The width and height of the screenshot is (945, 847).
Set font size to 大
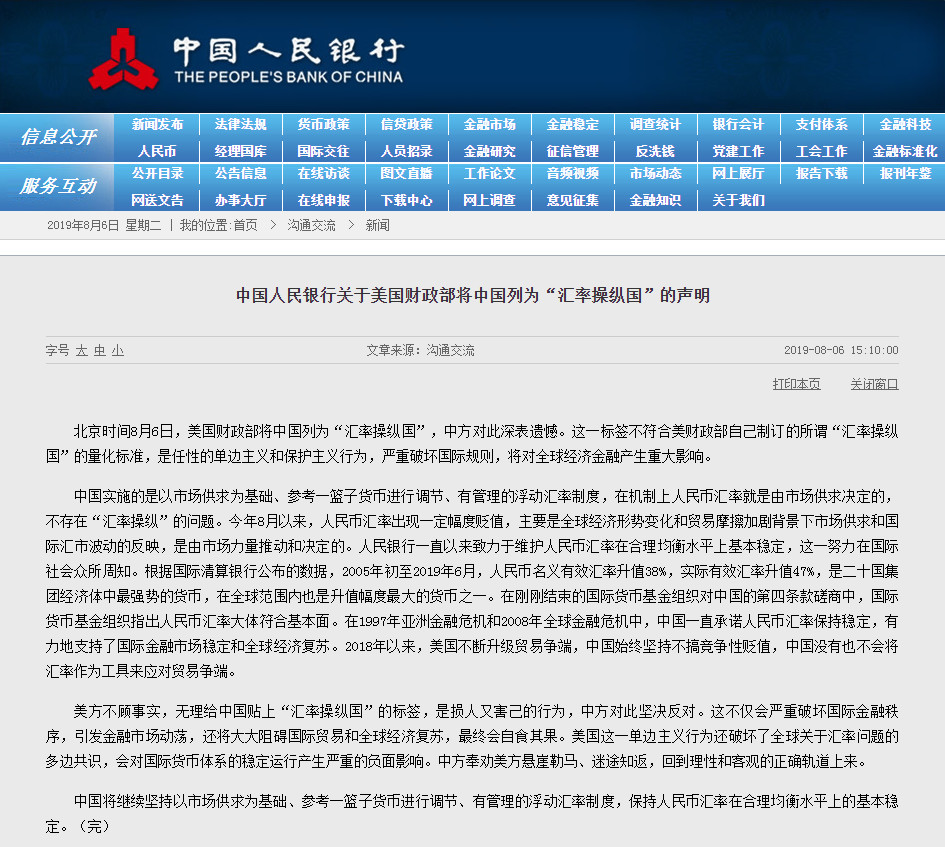click(x=82, y=351)
